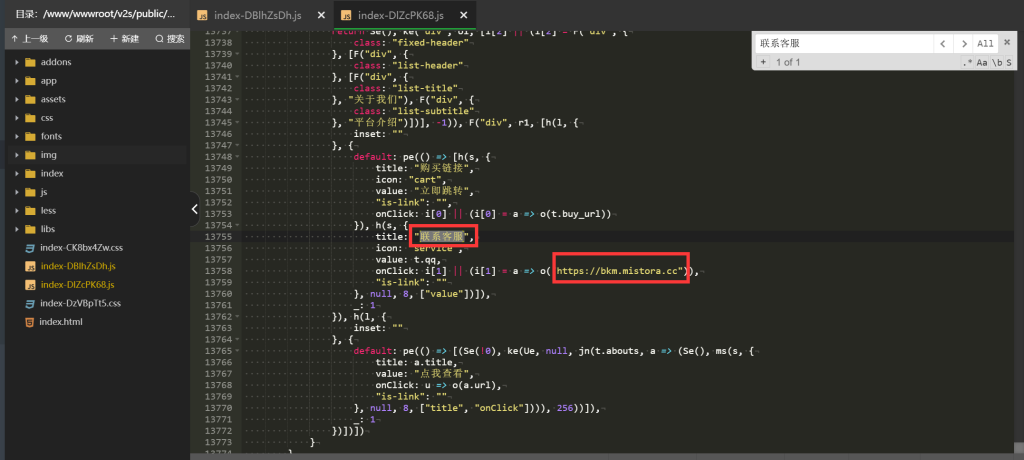Fold code block at line 13765
Screen dimensions: 1024x460
pyautogui.click(x=238, y=350)
